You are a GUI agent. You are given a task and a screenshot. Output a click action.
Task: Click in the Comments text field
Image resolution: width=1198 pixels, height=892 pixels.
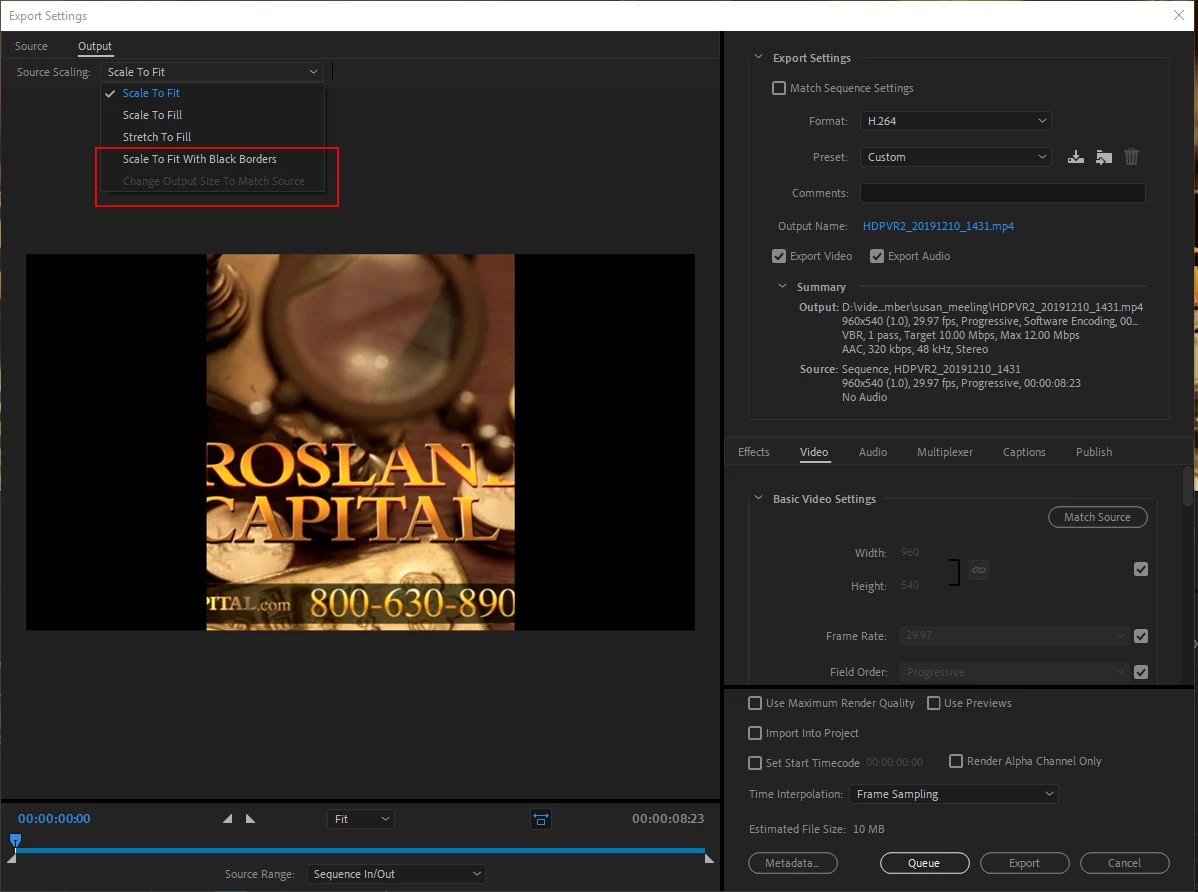click(x=1002, y=193)
